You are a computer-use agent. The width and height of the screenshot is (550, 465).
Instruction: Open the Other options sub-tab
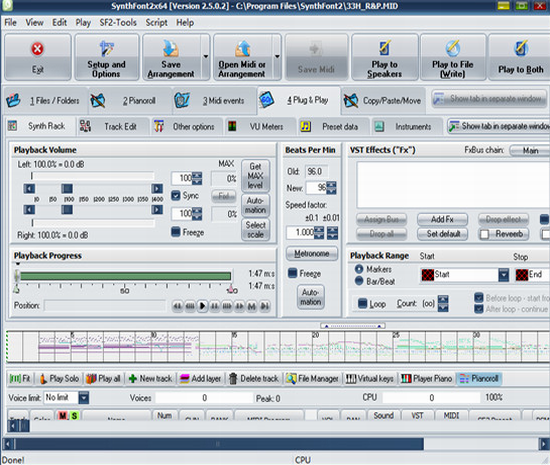(x=187, y=126)
